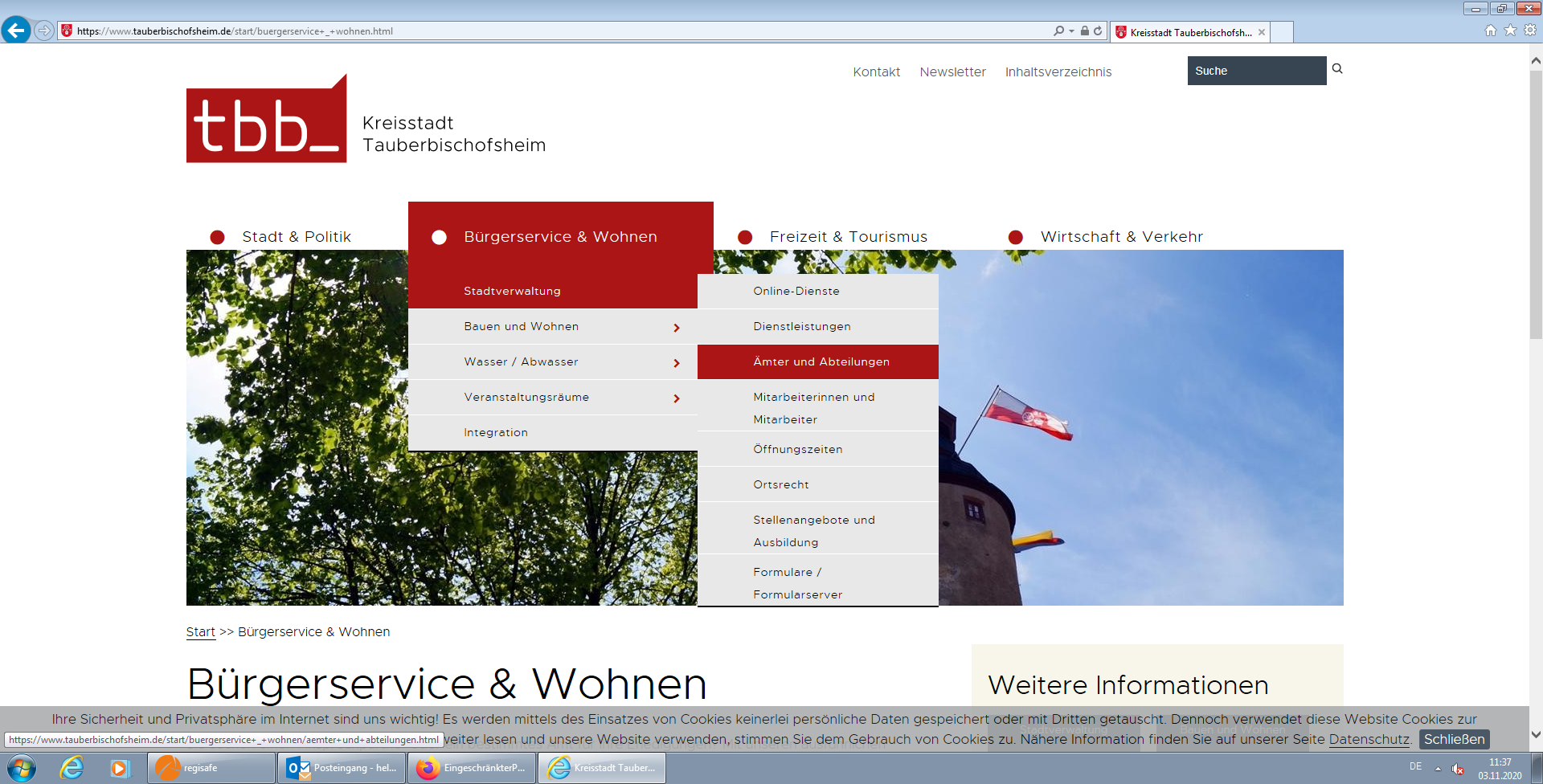Click the Start breadcrumb link

200,632
